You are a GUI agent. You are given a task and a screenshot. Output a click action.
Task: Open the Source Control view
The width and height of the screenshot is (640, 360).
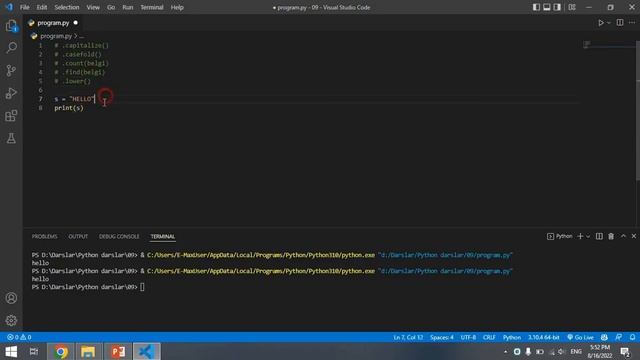click(x=11, y=70)
